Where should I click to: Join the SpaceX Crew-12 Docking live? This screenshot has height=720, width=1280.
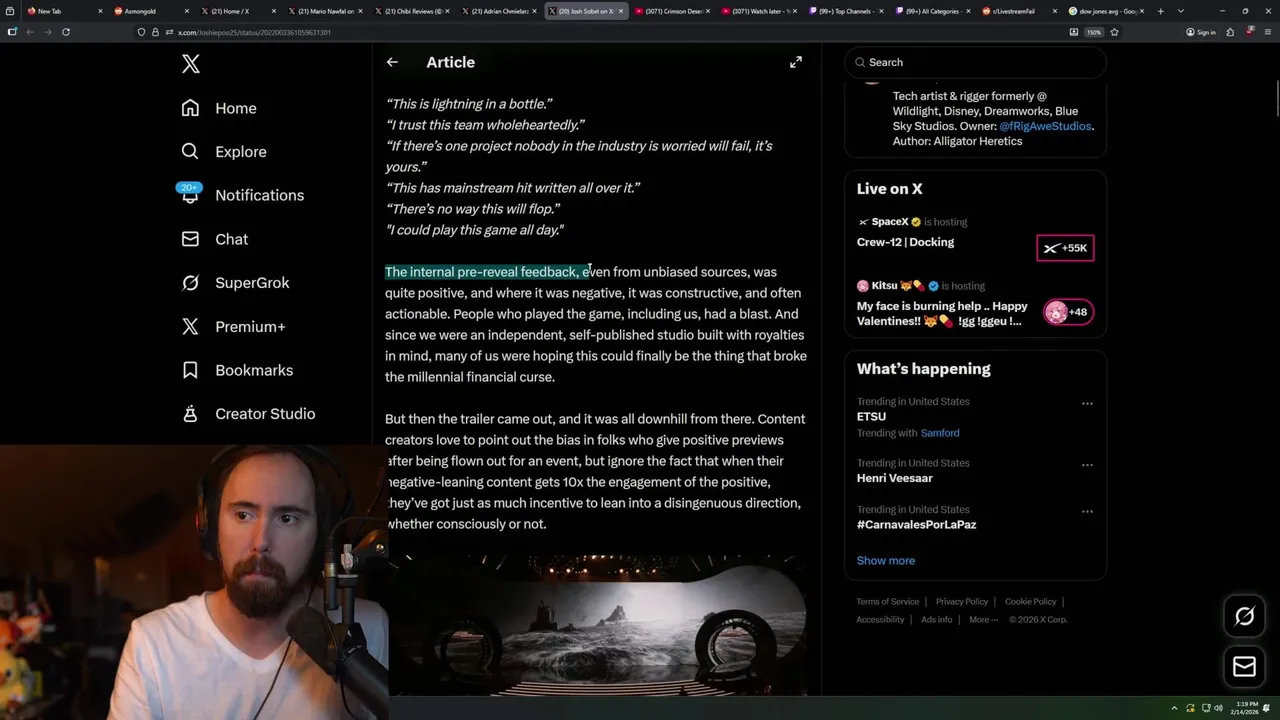(1065, 248)
